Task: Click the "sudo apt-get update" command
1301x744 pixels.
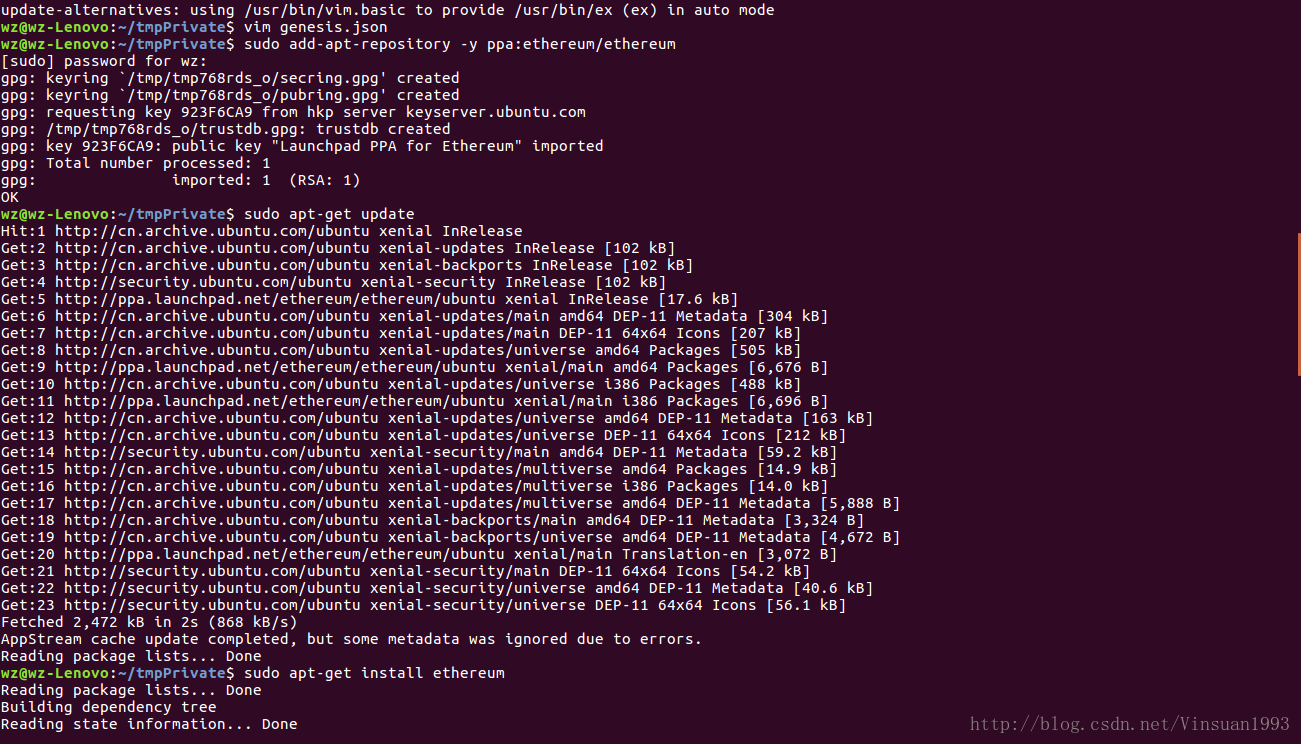Action: [x=329, y=214]
